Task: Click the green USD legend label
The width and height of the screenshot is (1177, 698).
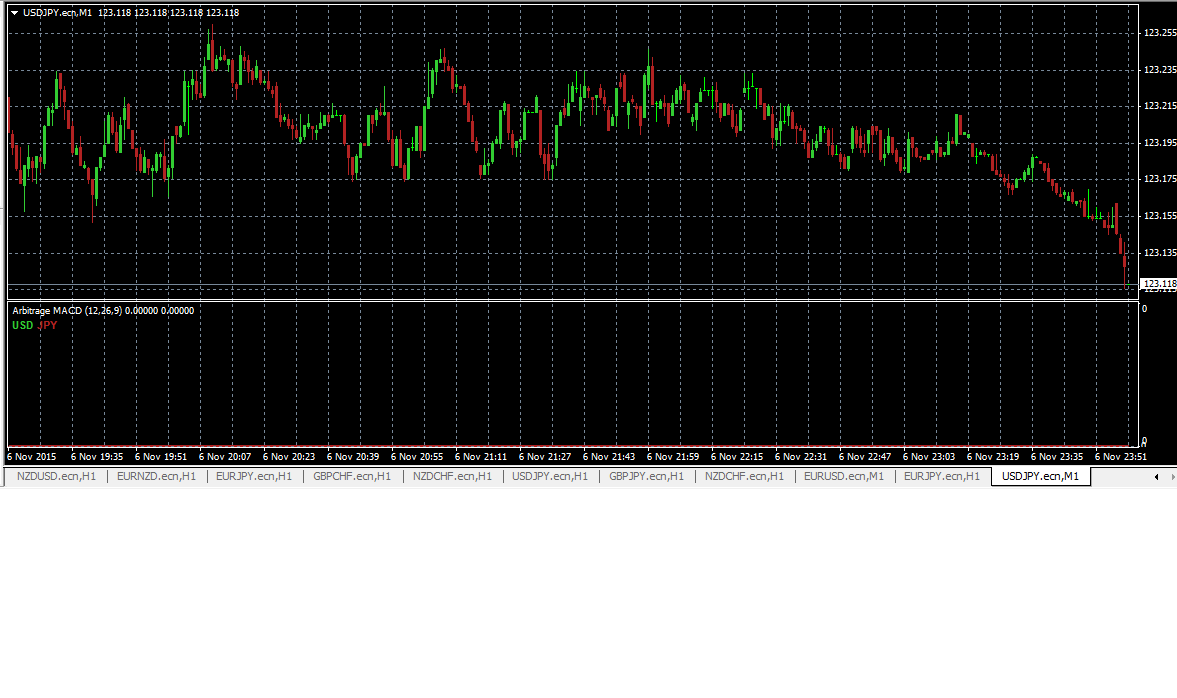Action: (x=20, y=325)
